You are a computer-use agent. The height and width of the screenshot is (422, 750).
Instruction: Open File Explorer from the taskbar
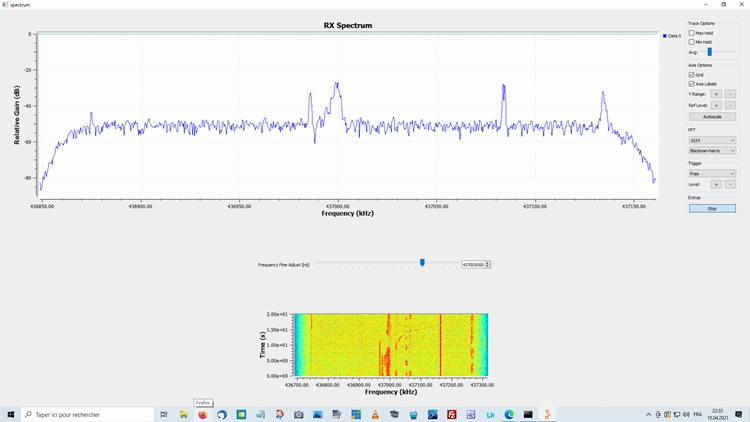click(x=183, y=414)
